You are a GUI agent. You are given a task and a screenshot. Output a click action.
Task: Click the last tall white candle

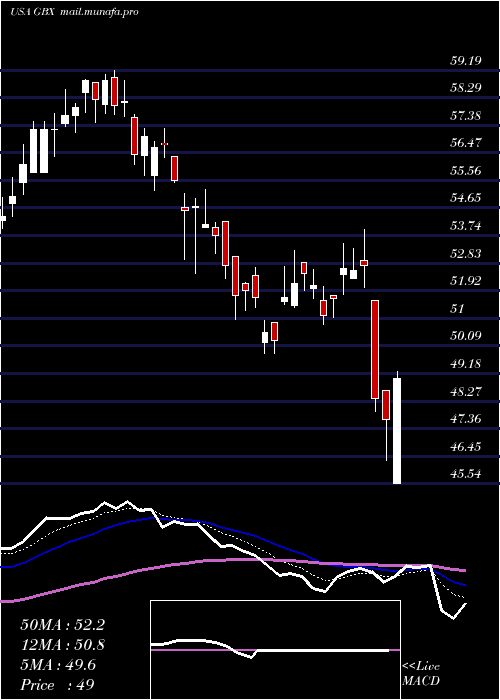click(397, 431)
